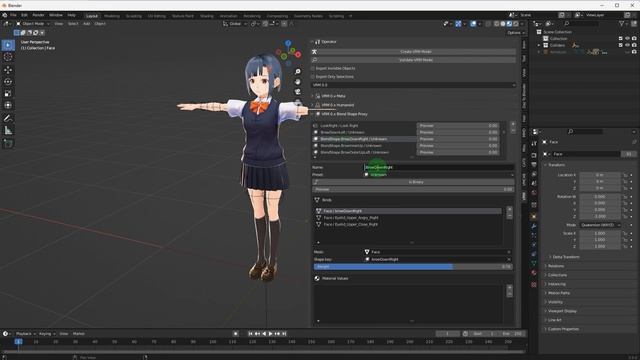
Task: Select the Measure tool
Action: 8,131
